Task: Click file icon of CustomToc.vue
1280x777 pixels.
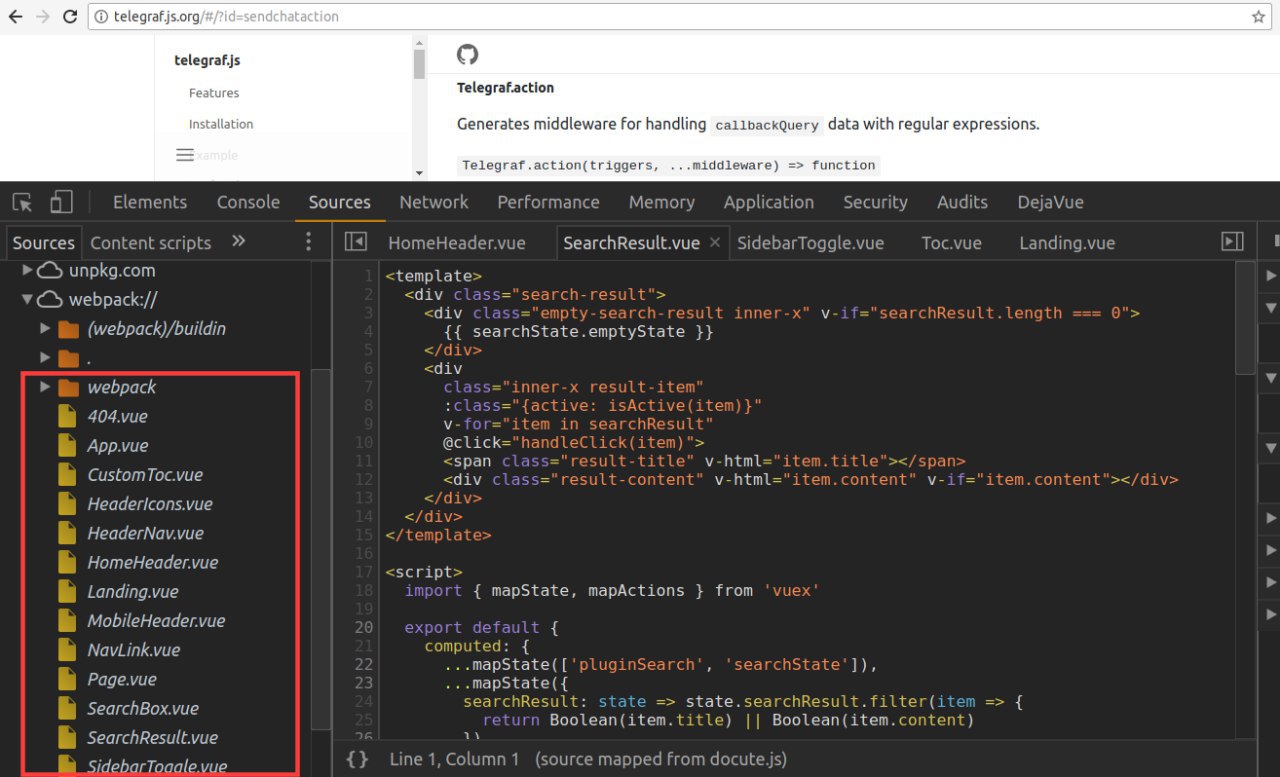Action: tap(67, 474)
